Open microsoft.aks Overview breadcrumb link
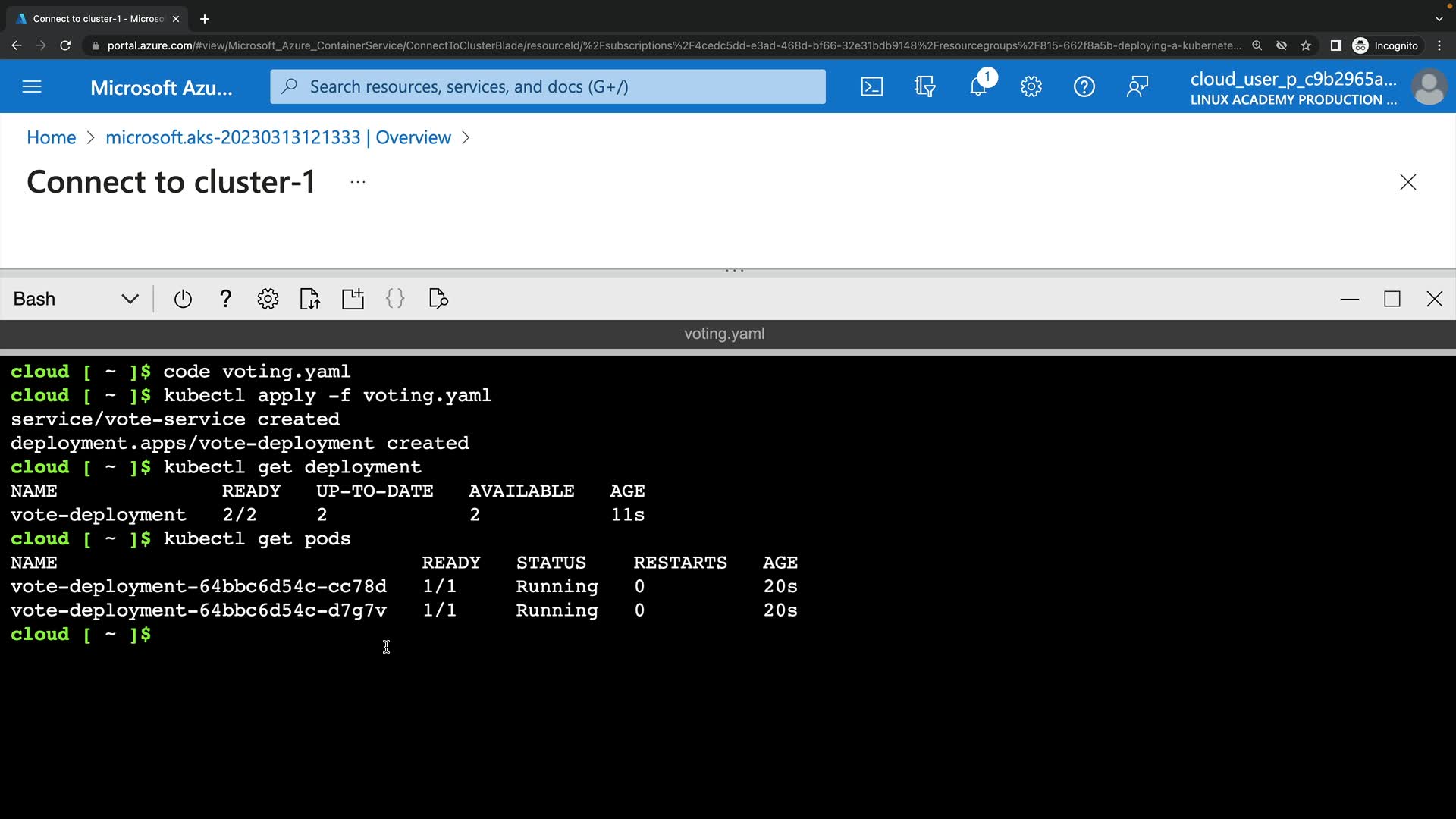Screen dimensions: 1456x819 (278, 137)
